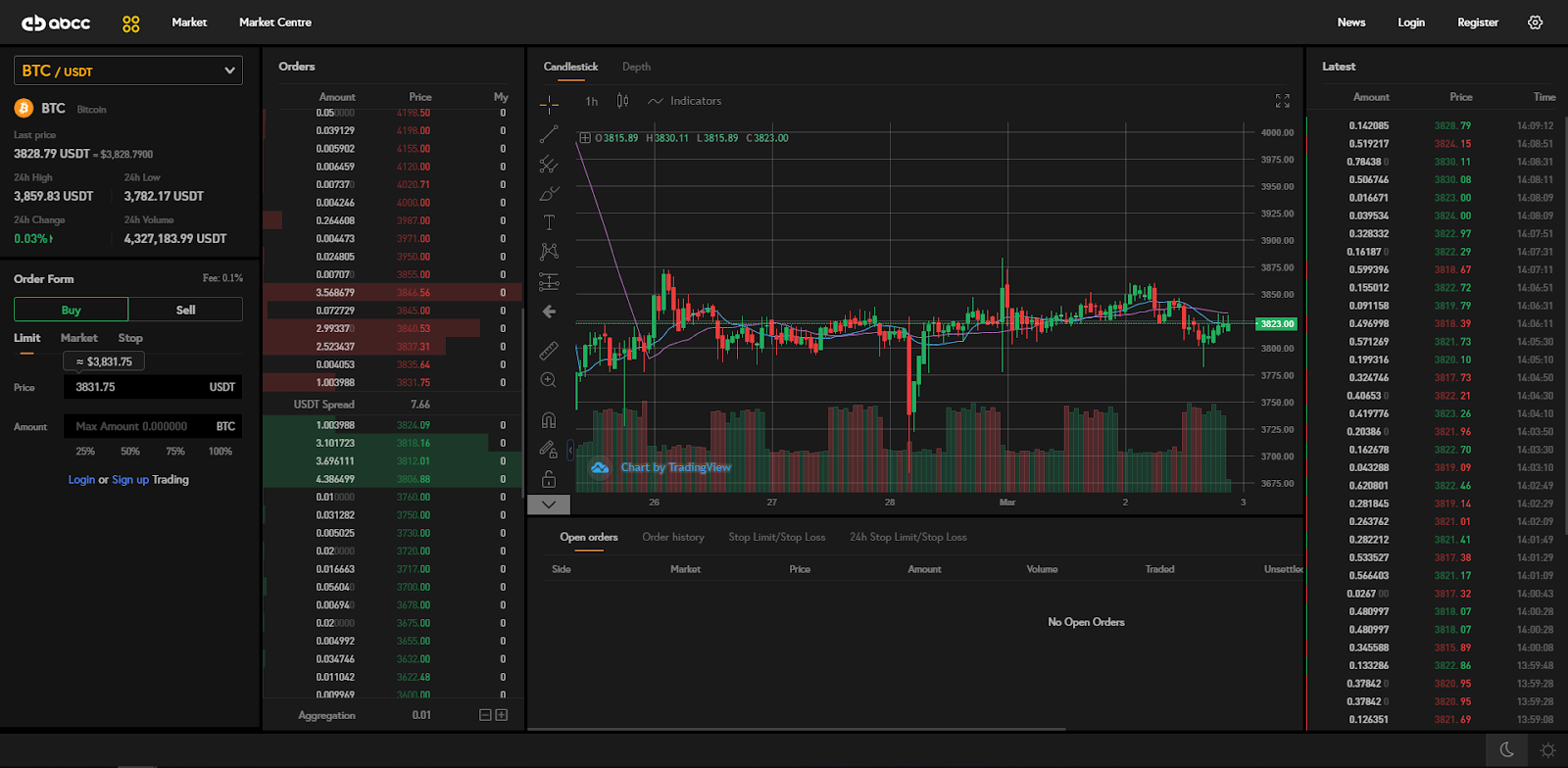
Task: Collapse the drawing toolbar with bottom chevron
Action: tap(549, 504)
